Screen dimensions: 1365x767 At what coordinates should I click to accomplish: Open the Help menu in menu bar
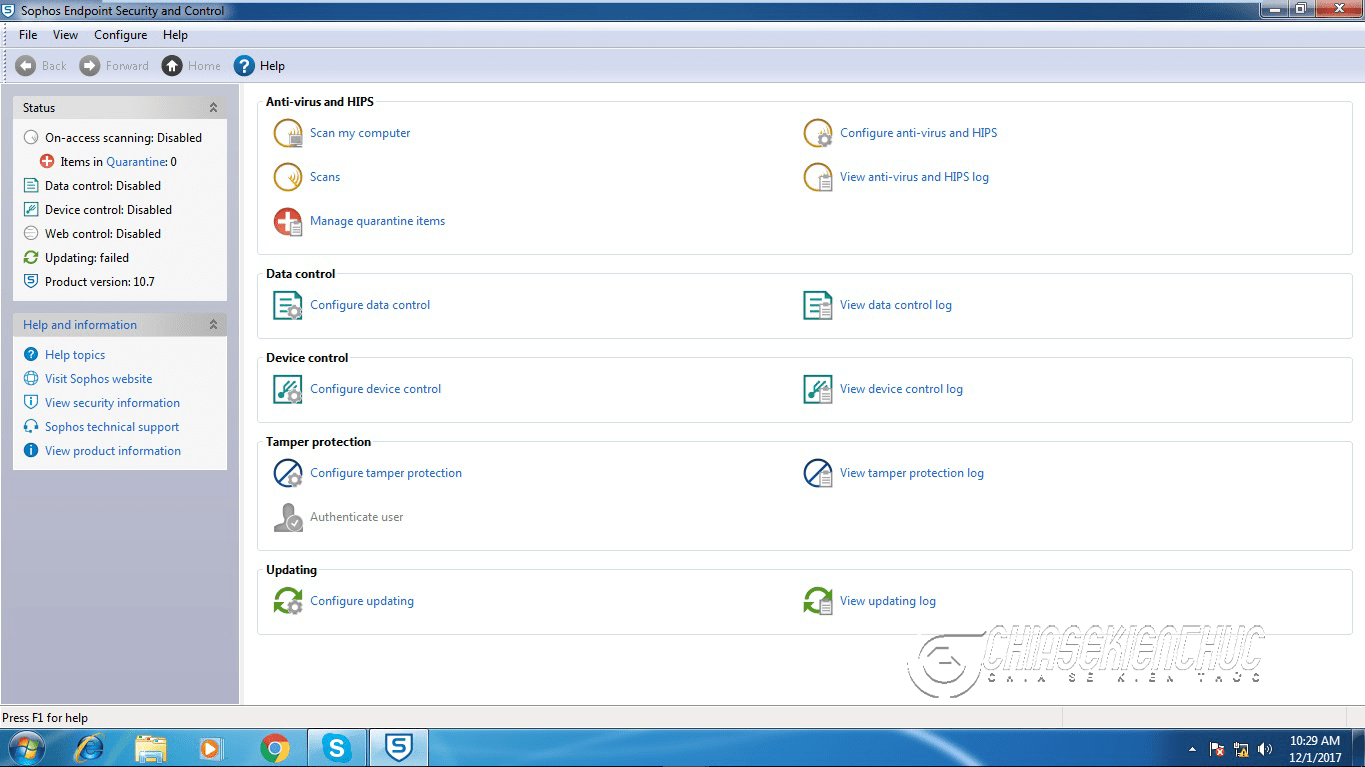(x=175, y=35)
